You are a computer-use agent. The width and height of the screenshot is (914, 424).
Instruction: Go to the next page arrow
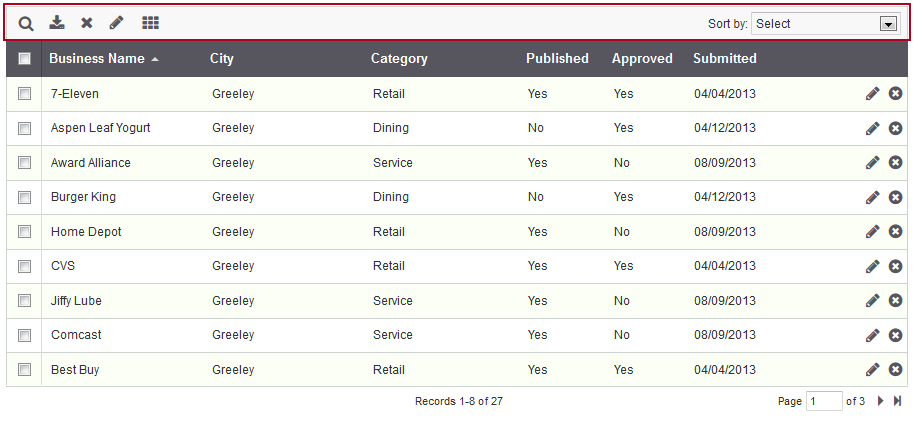[881, 401]
